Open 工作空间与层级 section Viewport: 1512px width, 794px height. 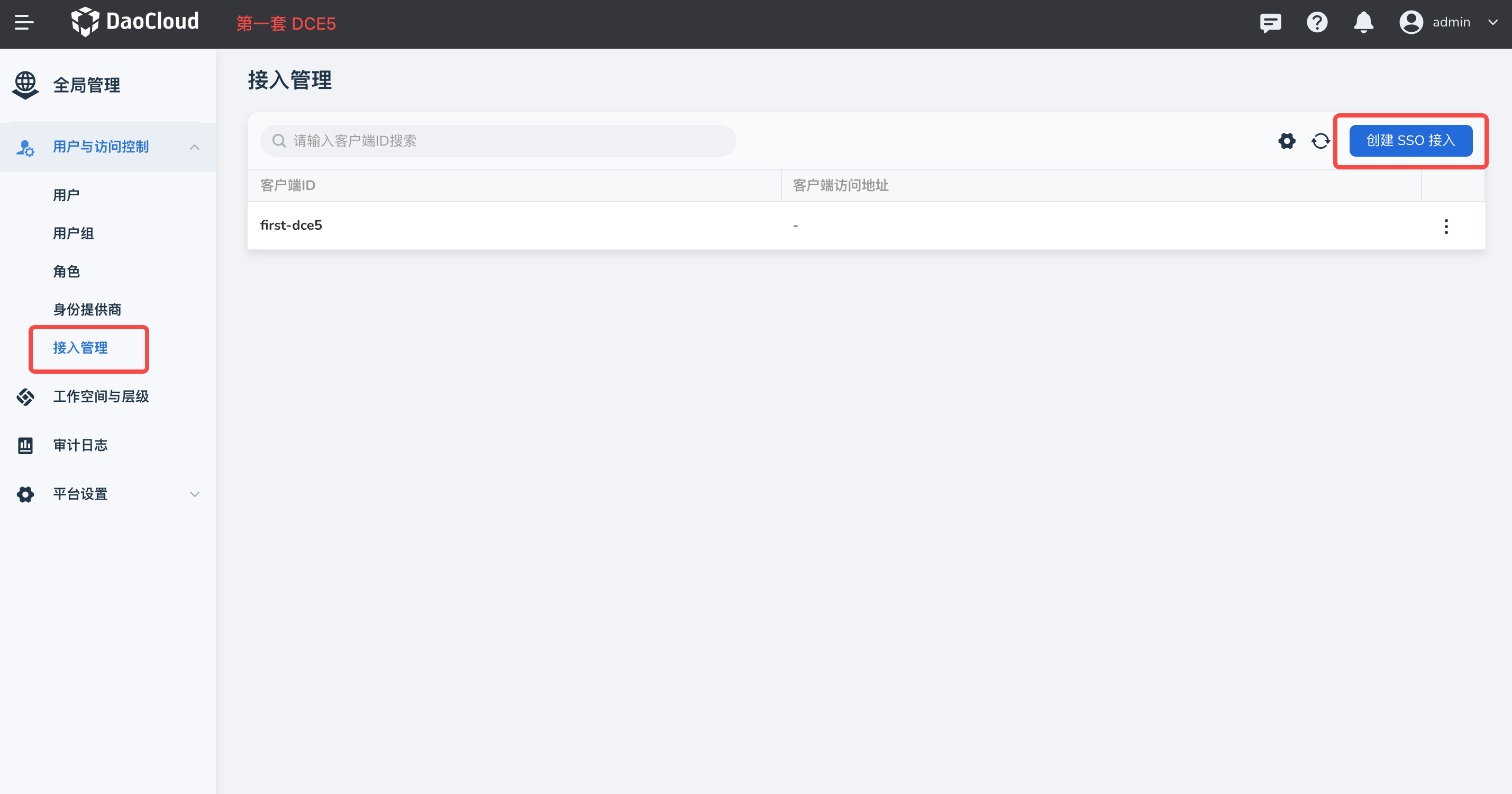(101, 397)
